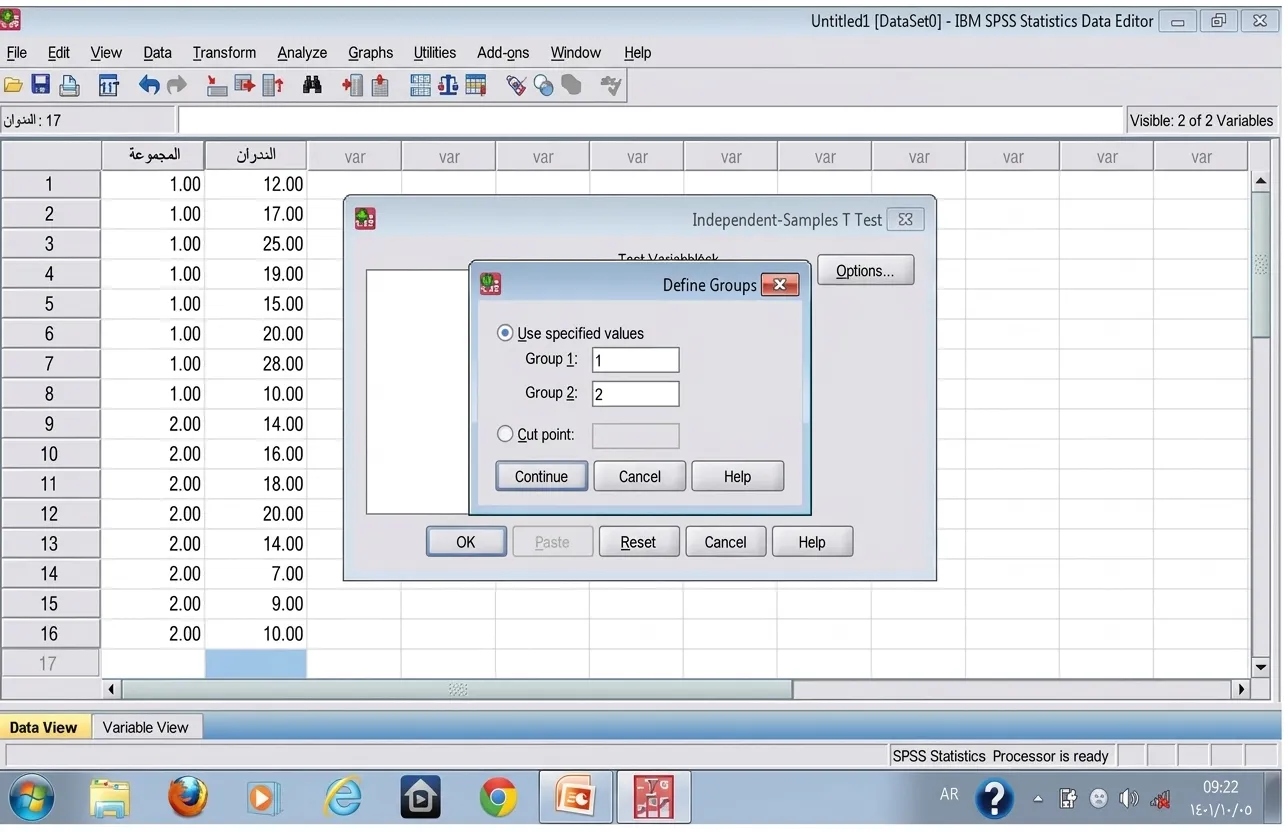
Task: Close the Define Groups dialog
Action: coord(780,285)
